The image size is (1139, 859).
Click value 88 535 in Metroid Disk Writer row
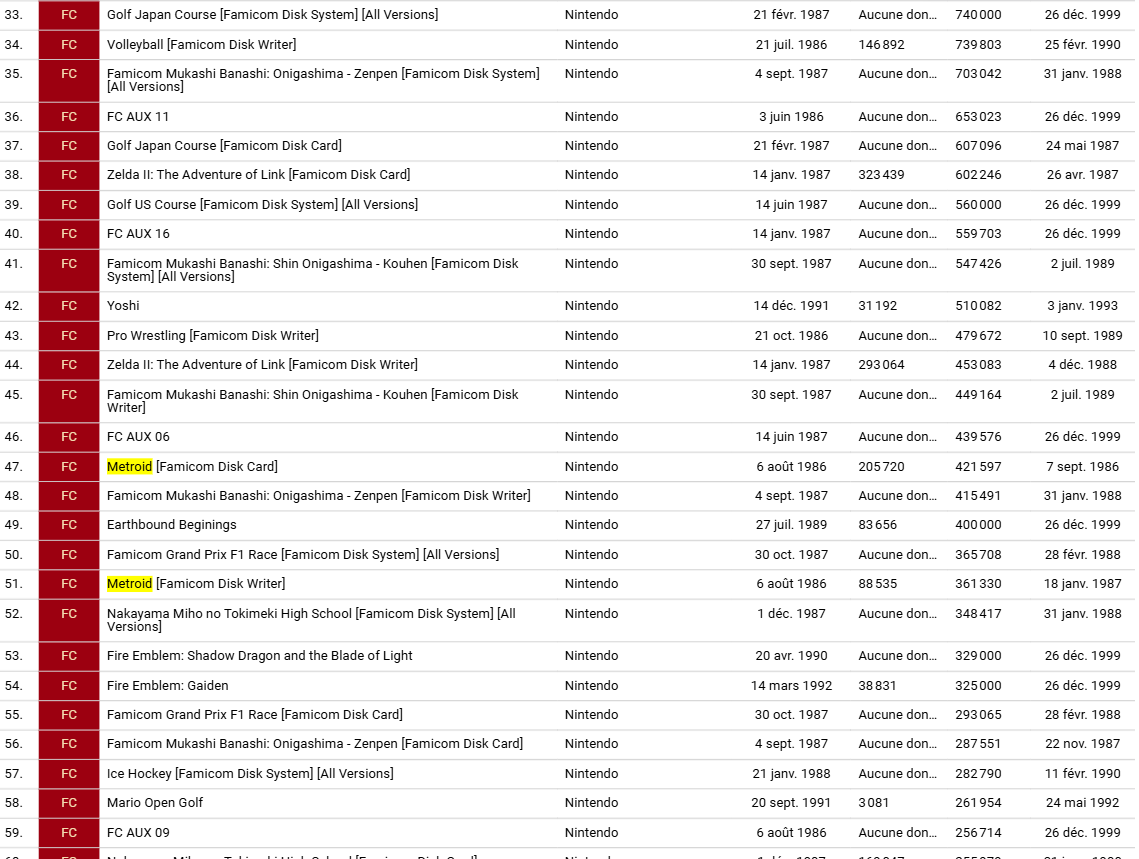877,583
